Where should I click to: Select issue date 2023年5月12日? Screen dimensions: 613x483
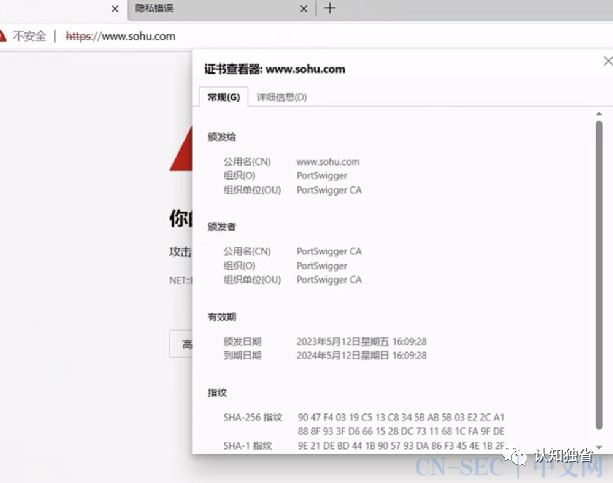(361, 342)
